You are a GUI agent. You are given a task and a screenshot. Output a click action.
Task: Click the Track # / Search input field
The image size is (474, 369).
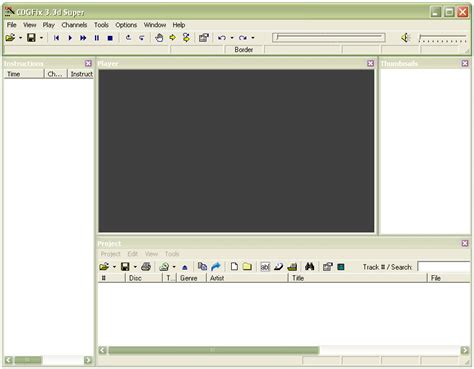click(444, 267)
